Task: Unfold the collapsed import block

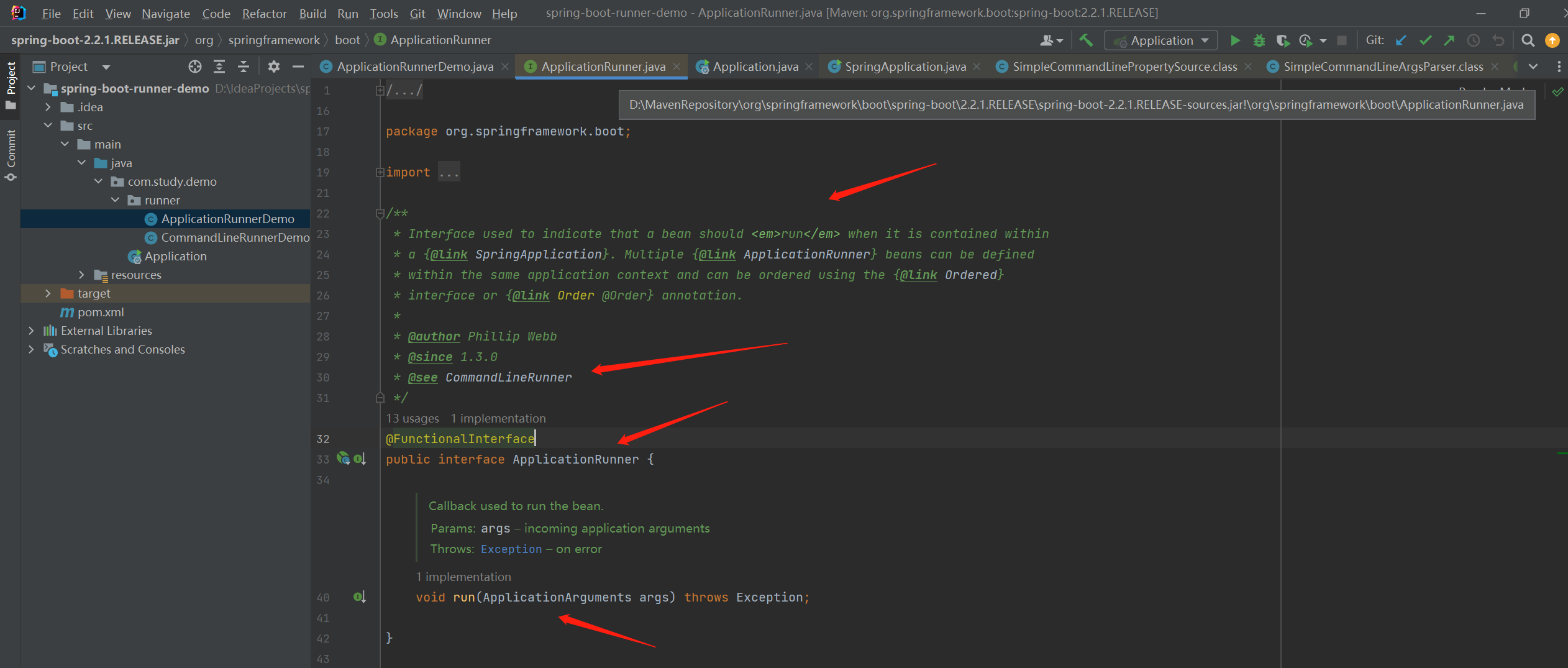Action: pyautogui.click(x=380, y=172)
